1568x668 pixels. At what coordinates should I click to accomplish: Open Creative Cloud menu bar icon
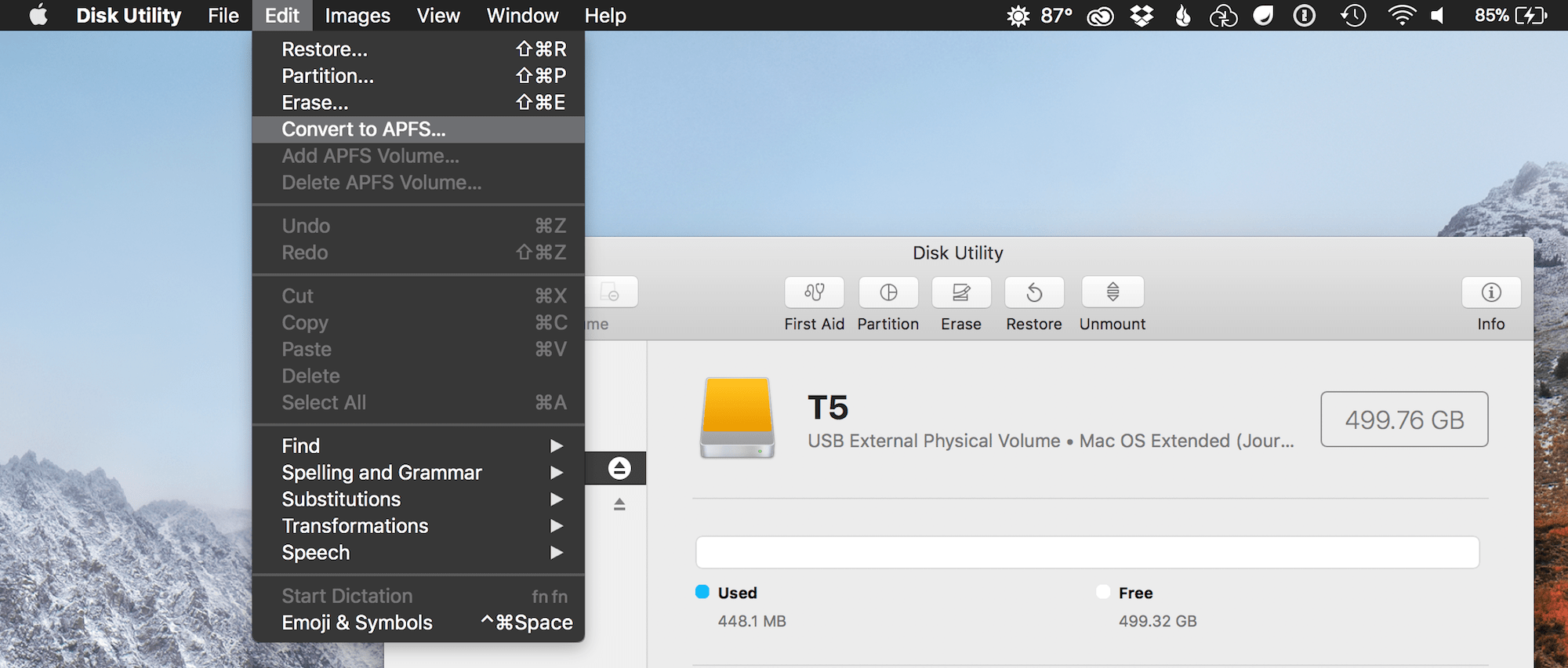coord(1100,15)
